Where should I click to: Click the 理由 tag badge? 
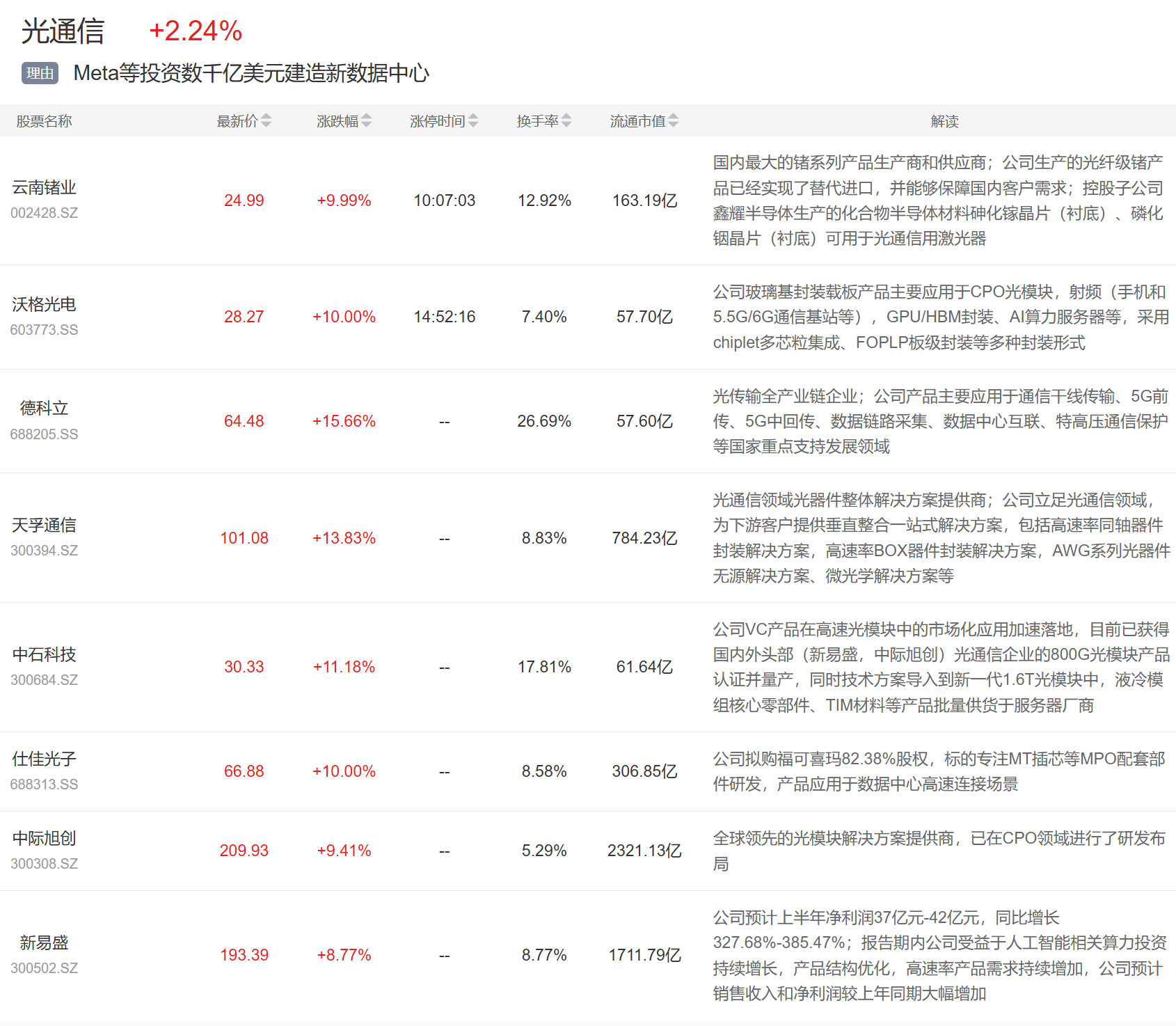point(40,73)
